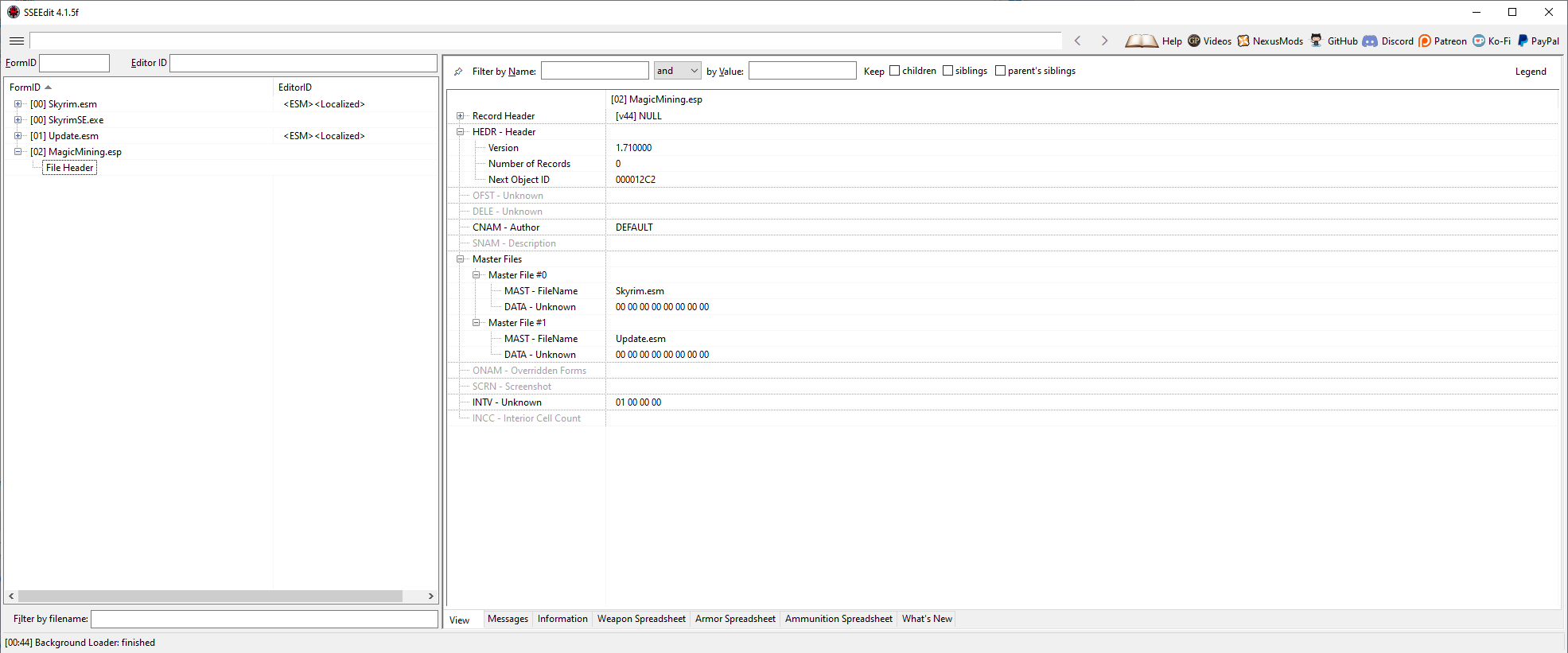Click the tree scrollbar left arrow
Viewport: 1568px width, 653px height.
click(11, 596)
